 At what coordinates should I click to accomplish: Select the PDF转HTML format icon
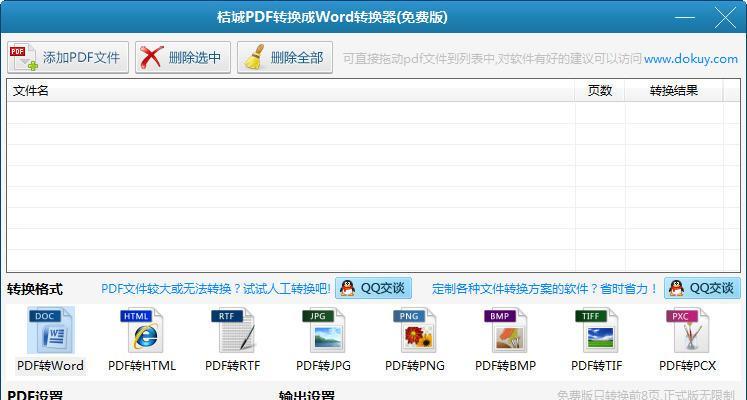[x=142, y=330]
